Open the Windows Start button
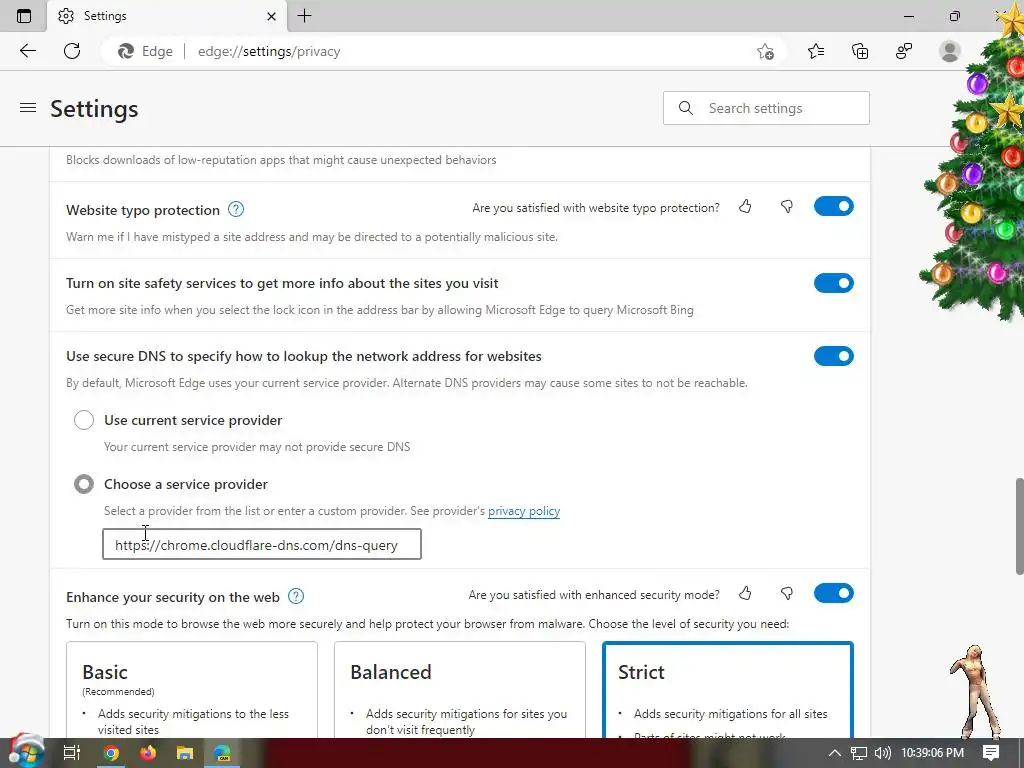Screen dimensions: 1024x768 [x=26, y=752]
